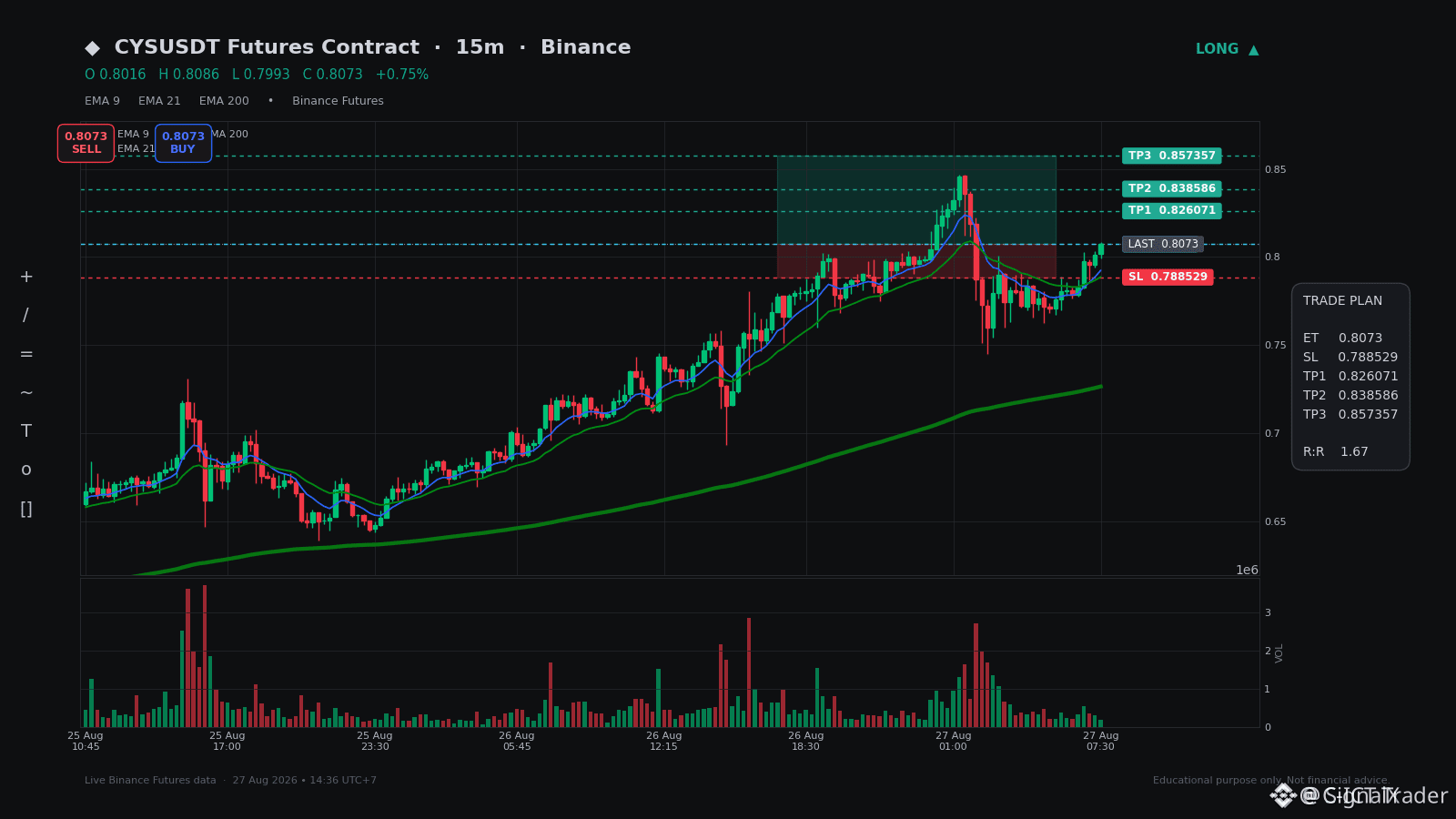This screenshot has width=1456, height=819.
Task: Select the circle shape tool
Action: tap(25, 470)
